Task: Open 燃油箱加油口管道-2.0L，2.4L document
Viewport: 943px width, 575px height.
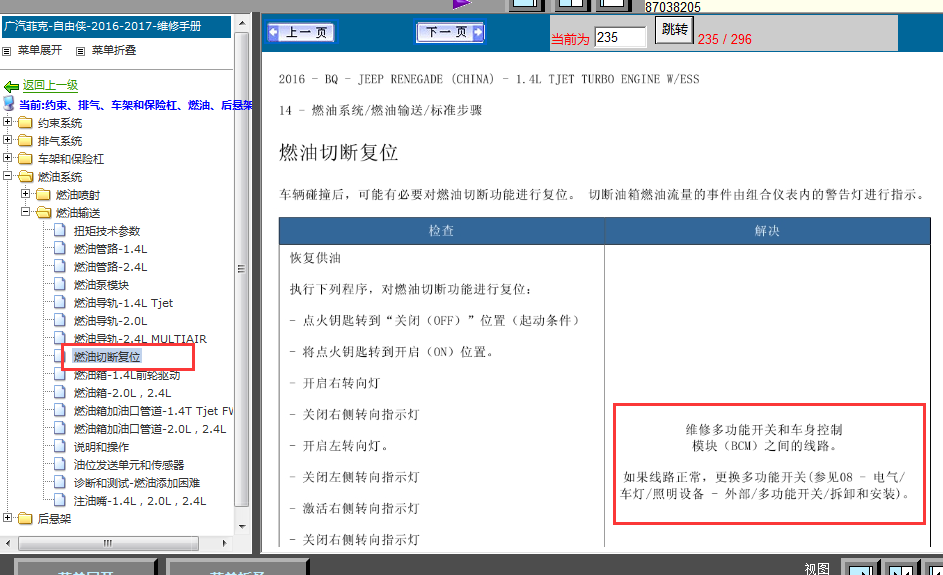Action: point(150,429)
